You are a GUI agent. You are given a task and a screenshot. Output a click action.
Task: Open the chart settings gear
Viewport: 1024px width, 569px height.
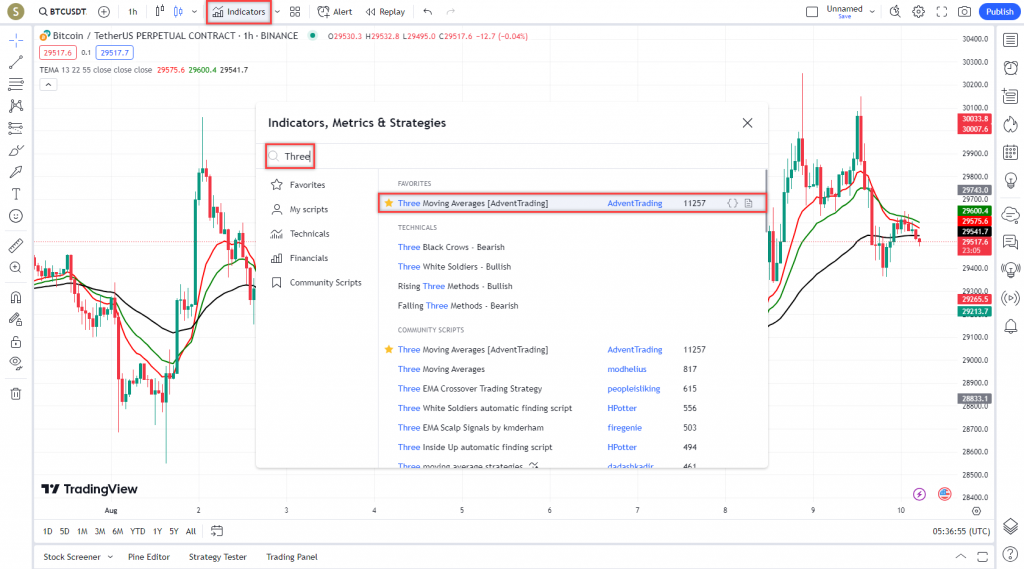click(918, 12)
